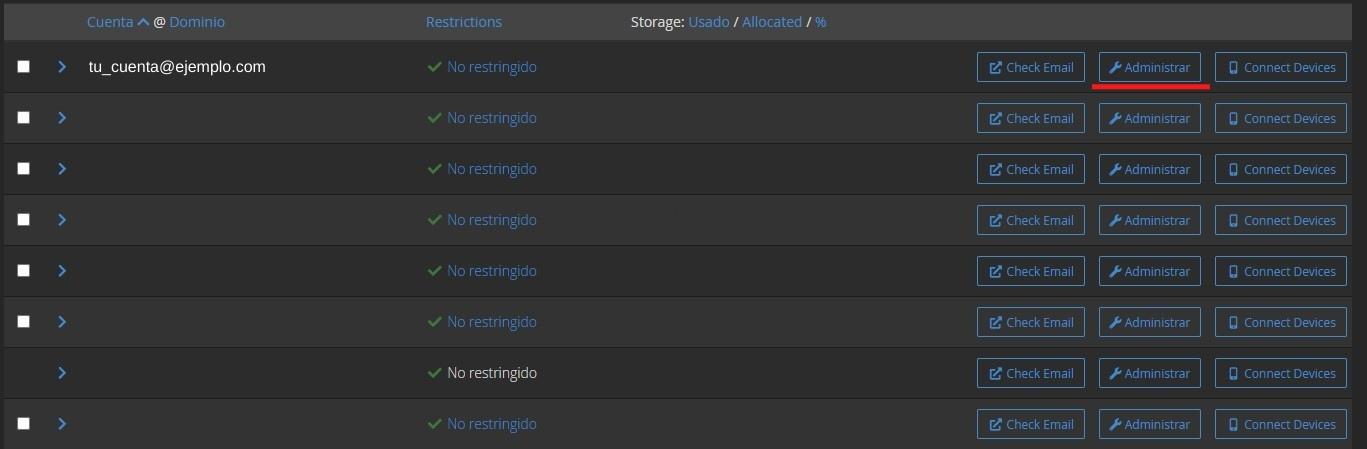The height and width of the screenshot is (449, 1367).
Task: Click the external-link icon in the last row
Action: point(996,425)
